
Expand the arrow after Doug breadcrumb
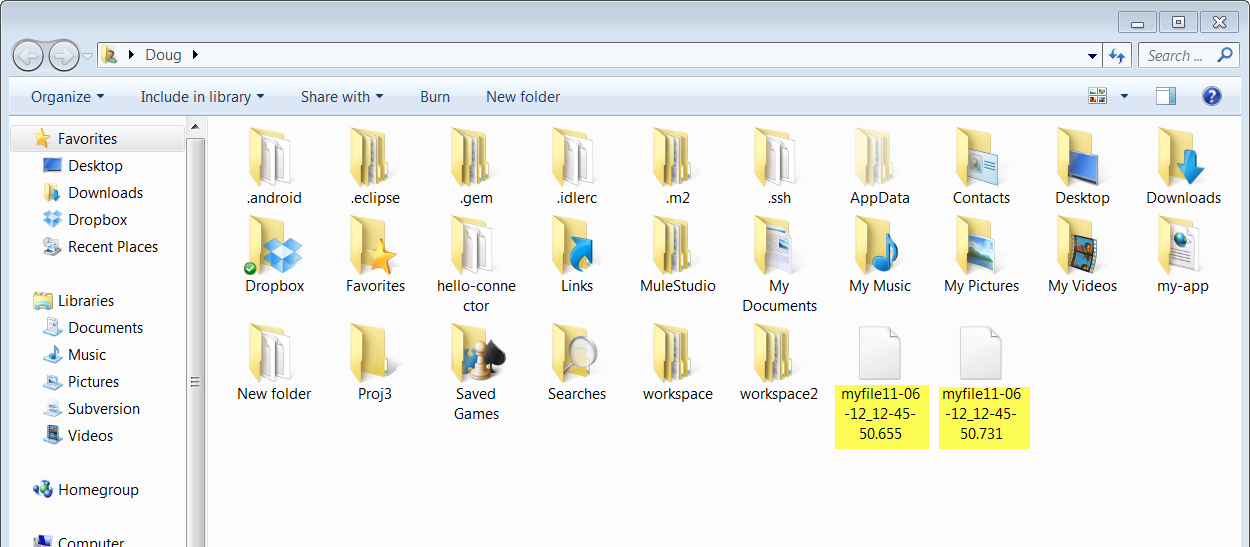(x=195, y=55)
